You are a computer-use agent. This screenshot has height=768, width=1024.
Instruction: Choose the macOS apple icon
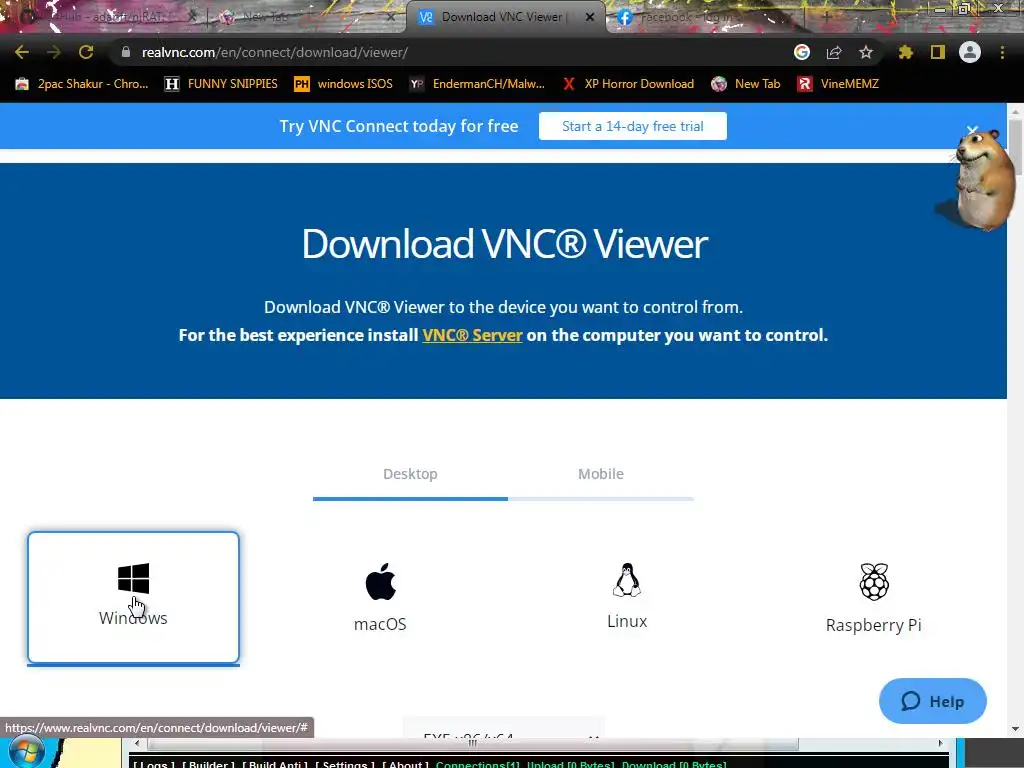381,581
